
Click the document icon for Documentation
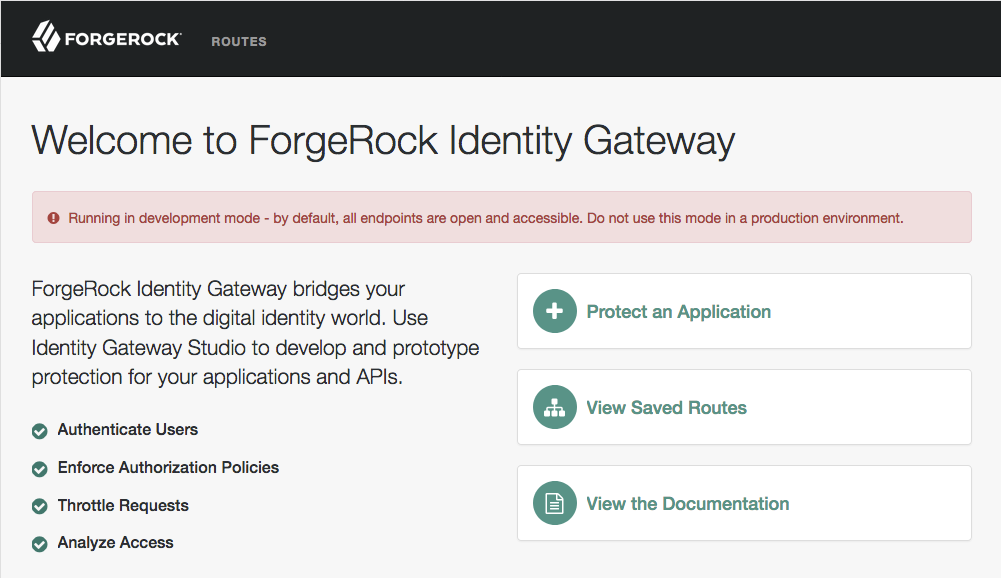click(555, 503)
